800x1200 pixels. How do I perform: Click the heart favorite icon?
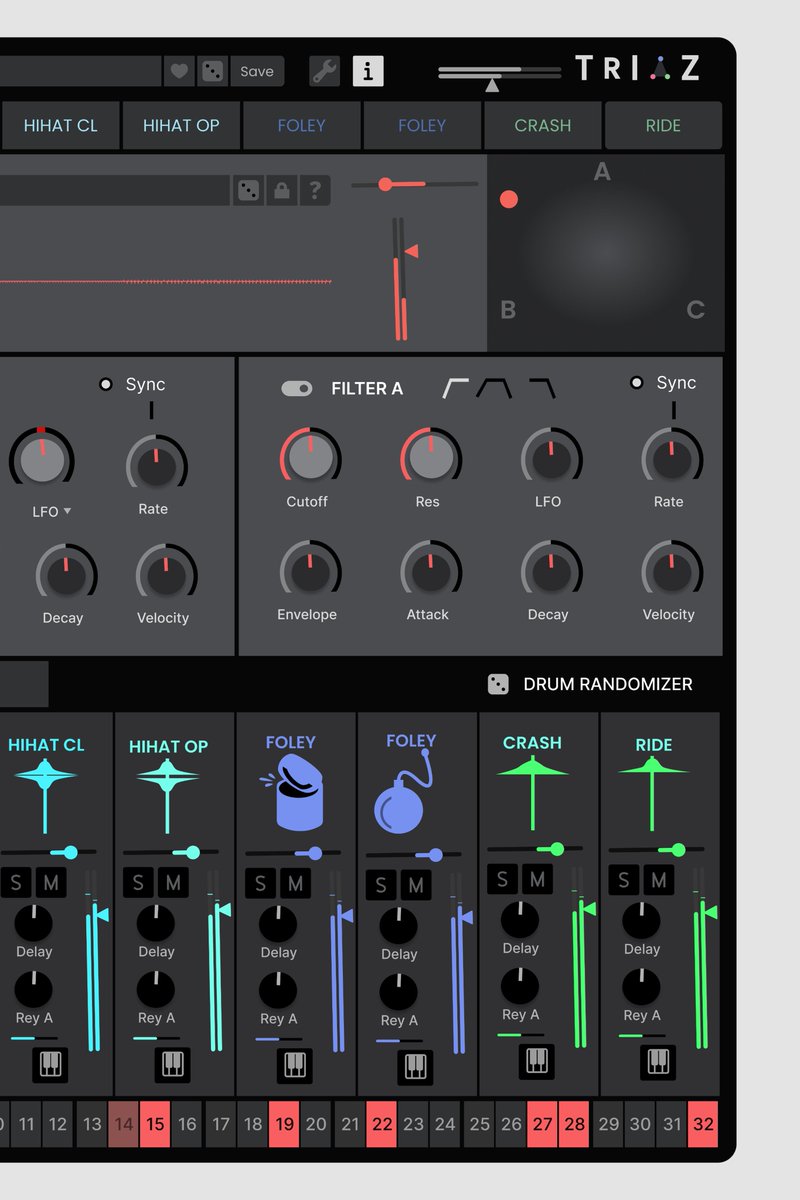pyautogui.click(x=179, y=71)
